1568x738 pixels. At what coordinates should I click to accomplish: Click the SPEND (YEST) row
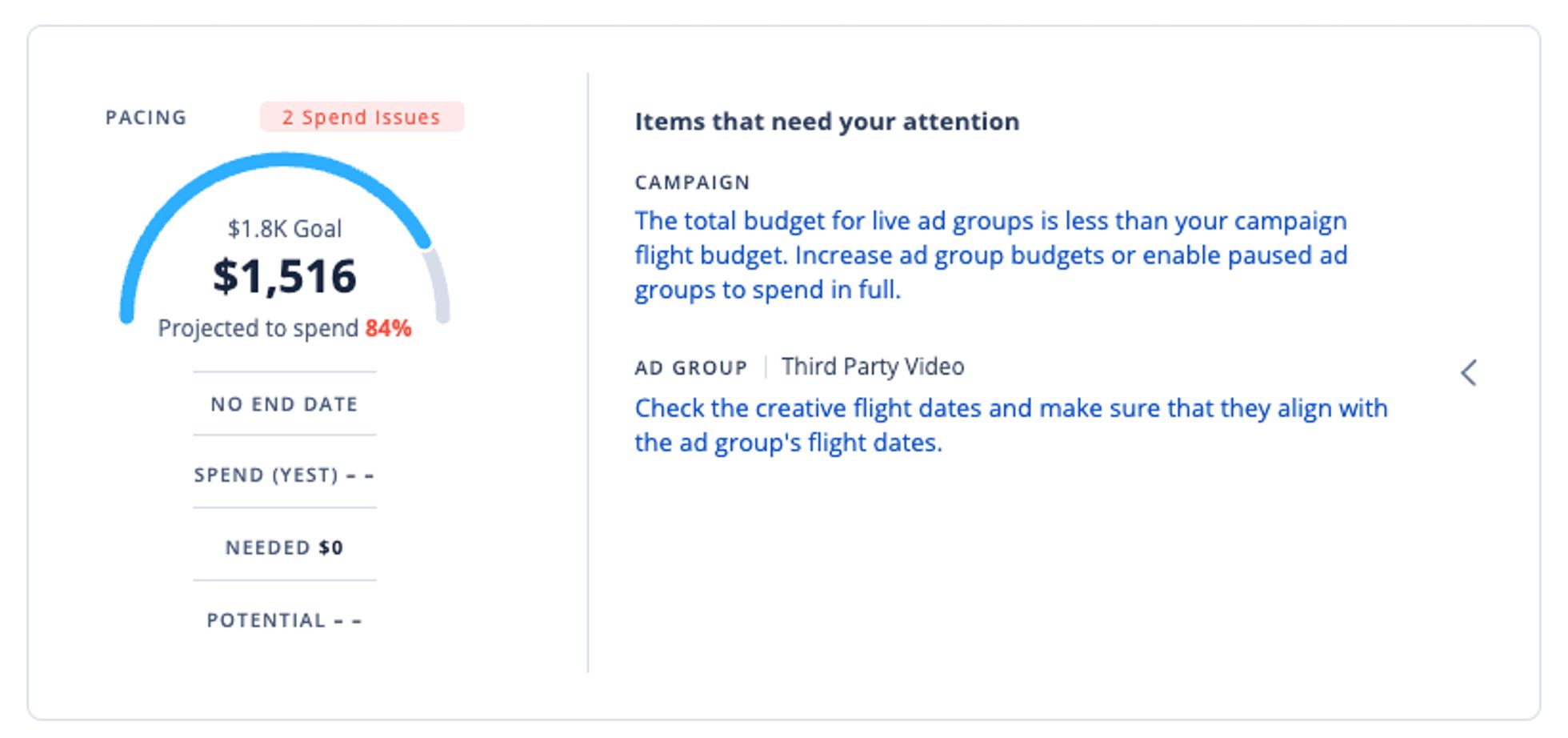pos(283,475)
